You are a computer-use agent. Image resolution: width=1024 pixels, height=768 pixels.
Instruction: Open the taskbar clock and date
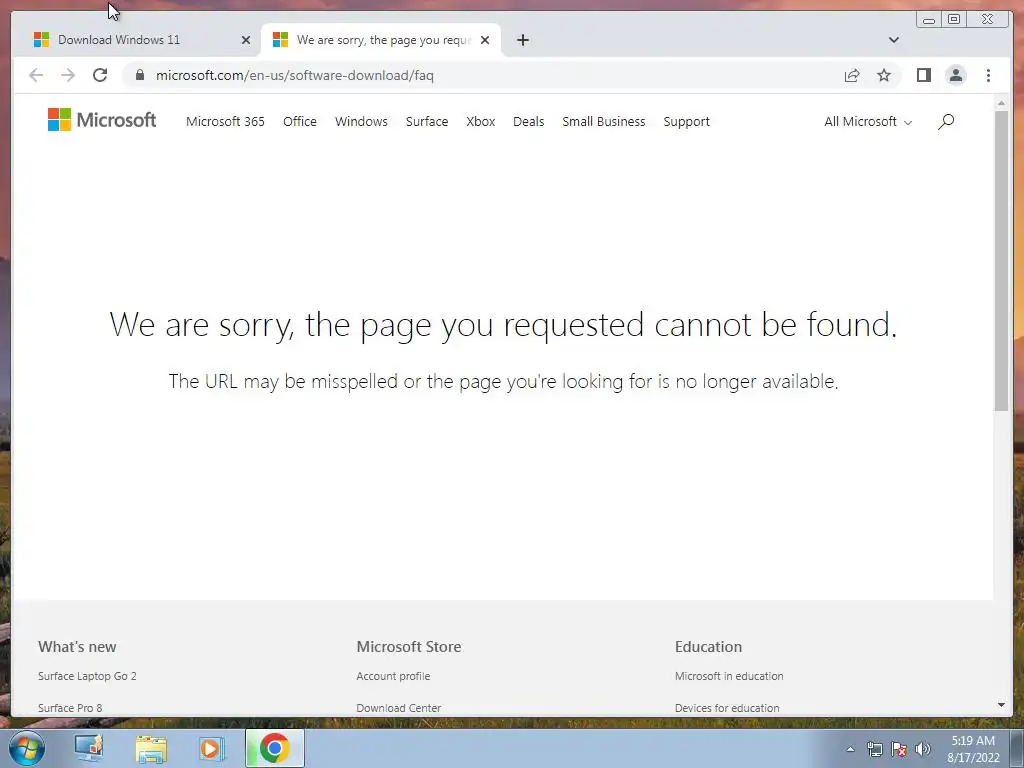[x=973, y=749]
